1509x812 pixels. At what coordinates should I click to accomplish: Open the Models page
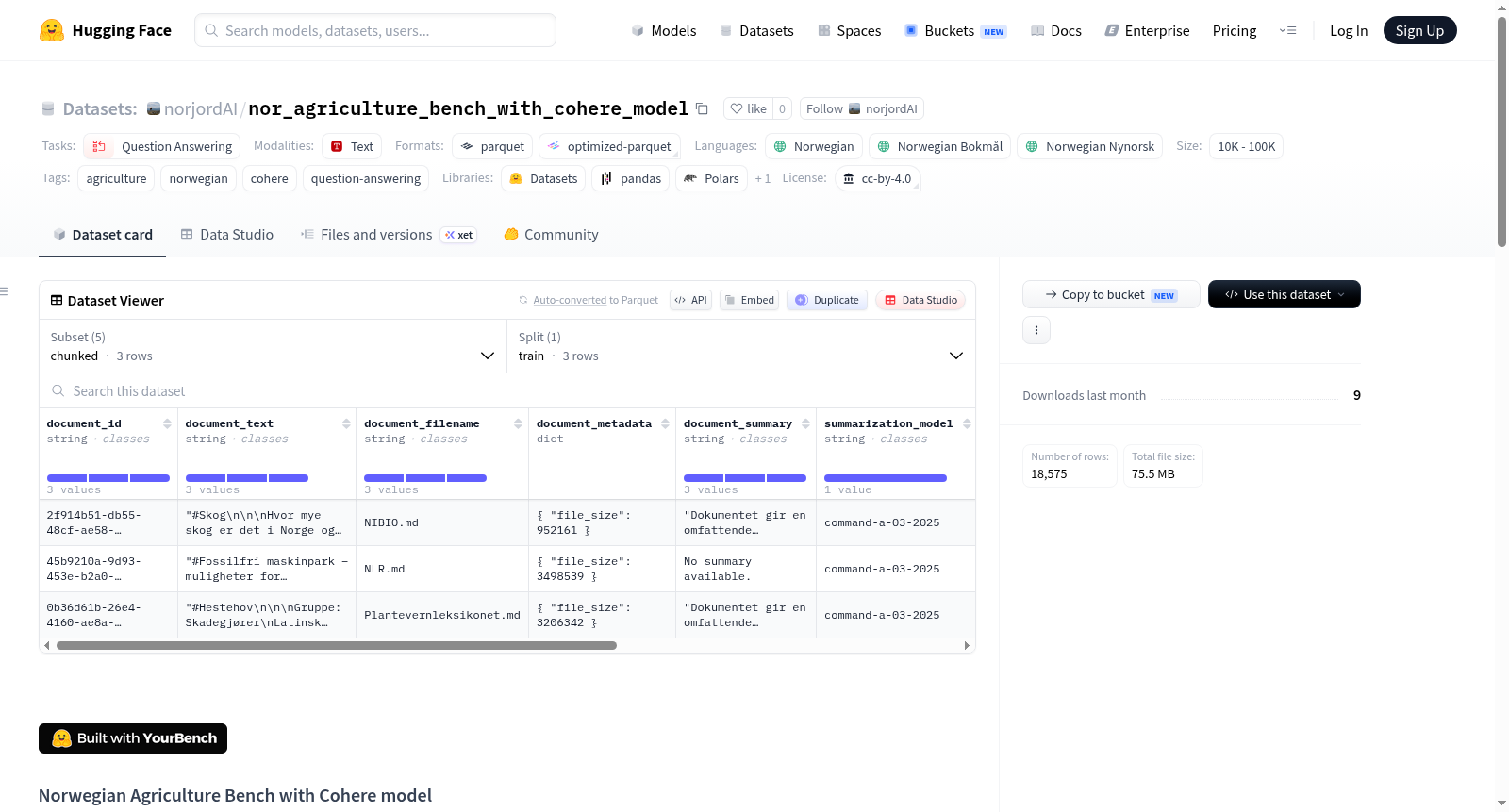click(664, 30)
